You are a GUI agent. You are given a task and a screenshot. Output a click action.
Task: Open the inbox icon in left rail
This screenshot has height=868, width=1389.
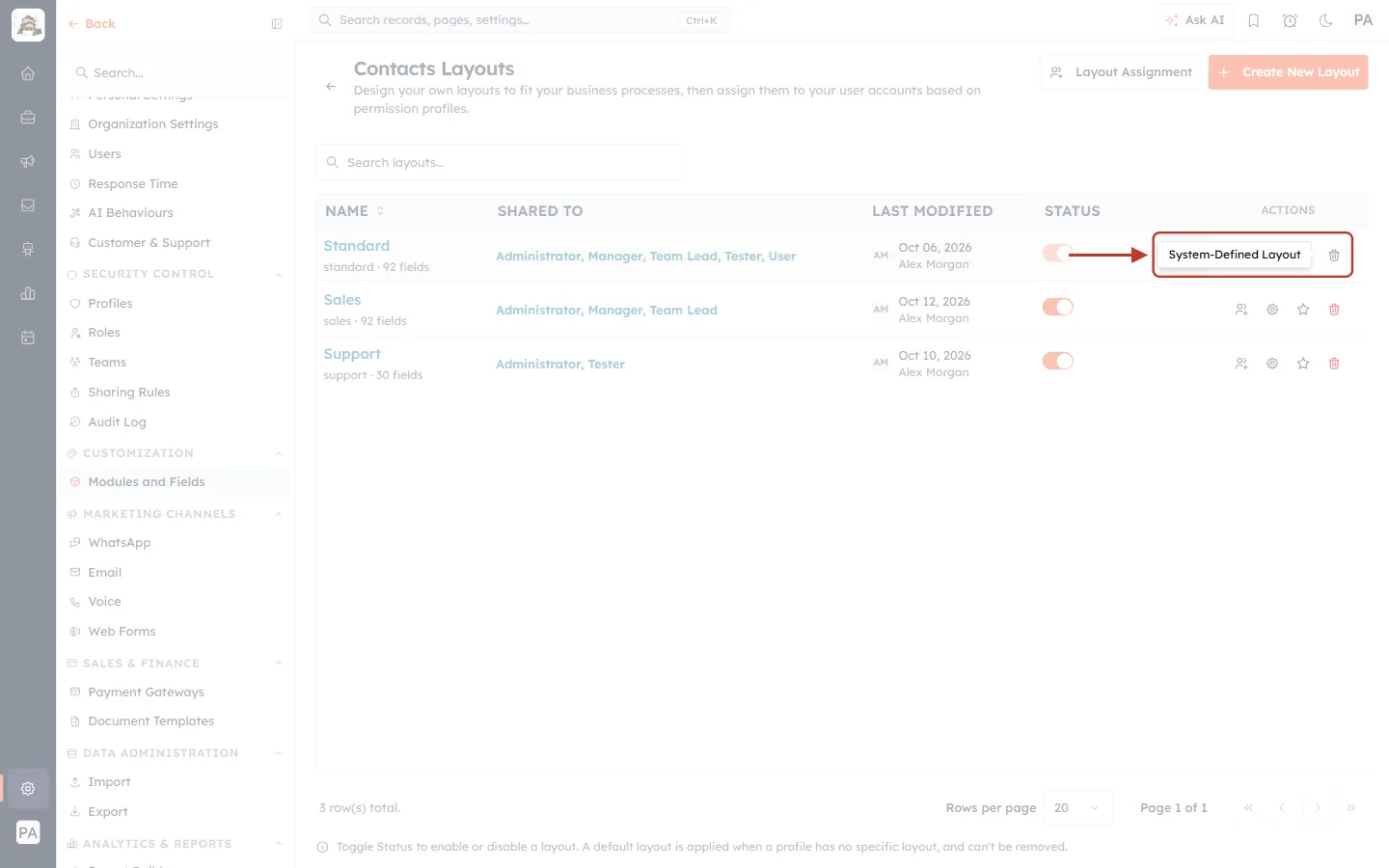[x=28, y=205]
